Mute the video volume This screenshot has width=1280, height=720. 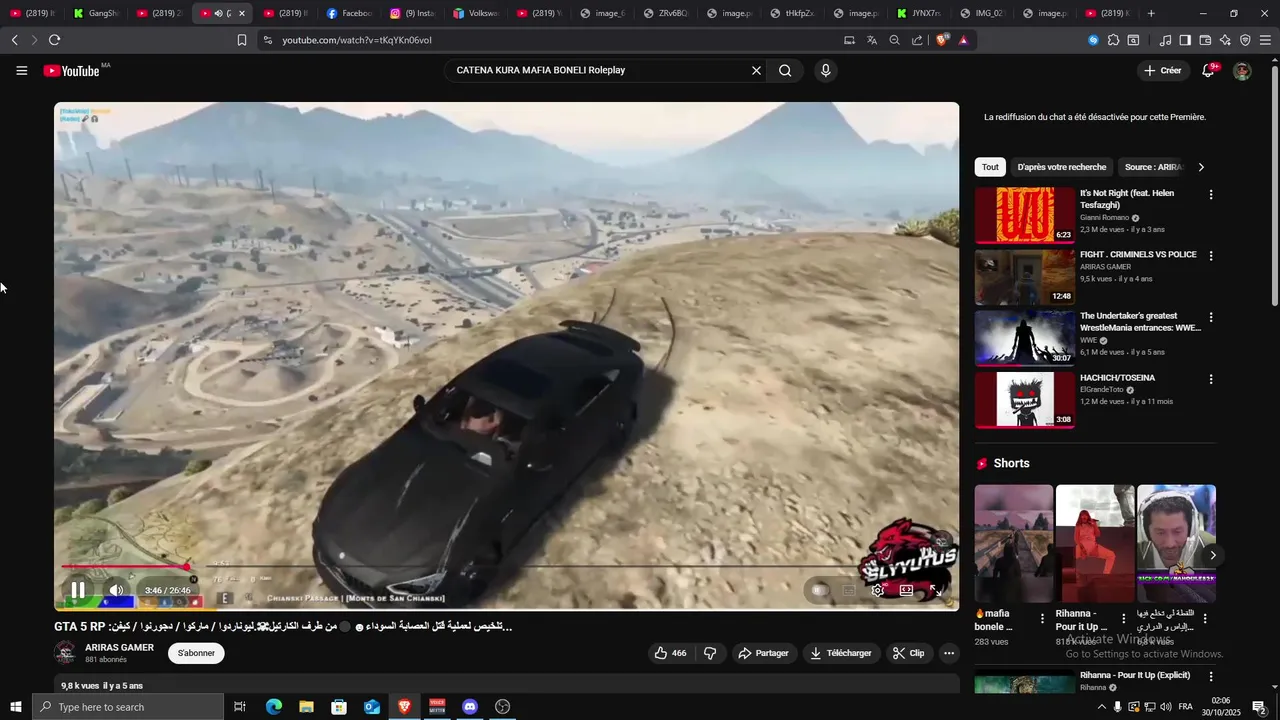[x=116, y=590]
